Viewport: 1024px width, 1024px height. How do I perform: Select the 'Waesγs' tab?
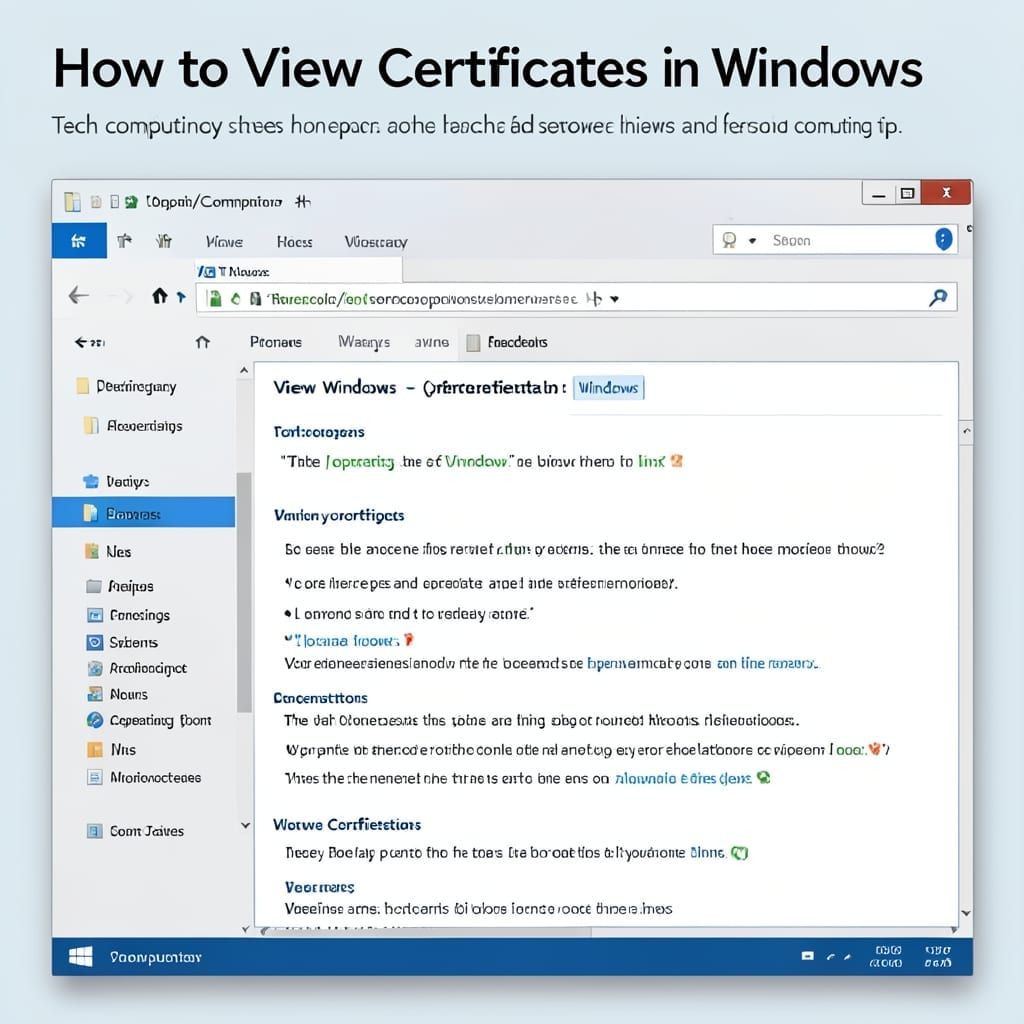pyautogui.click(x=364, y=342)
